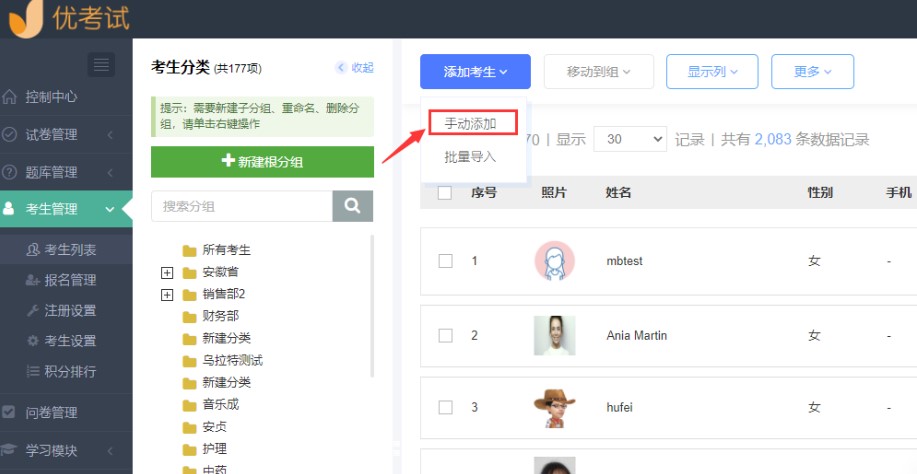Select the 销售部2 folder

223,294
